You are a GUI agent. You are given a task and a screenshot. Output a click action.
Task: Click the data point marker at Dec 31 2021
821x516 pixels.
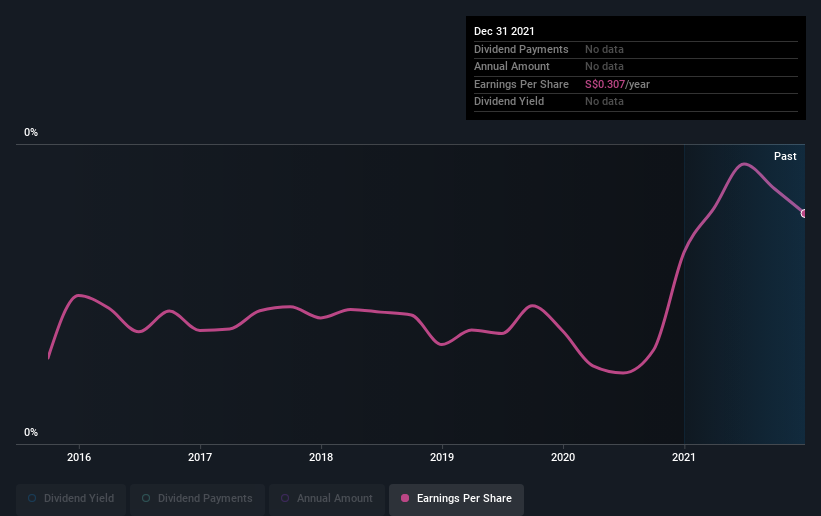click(804, 214)
